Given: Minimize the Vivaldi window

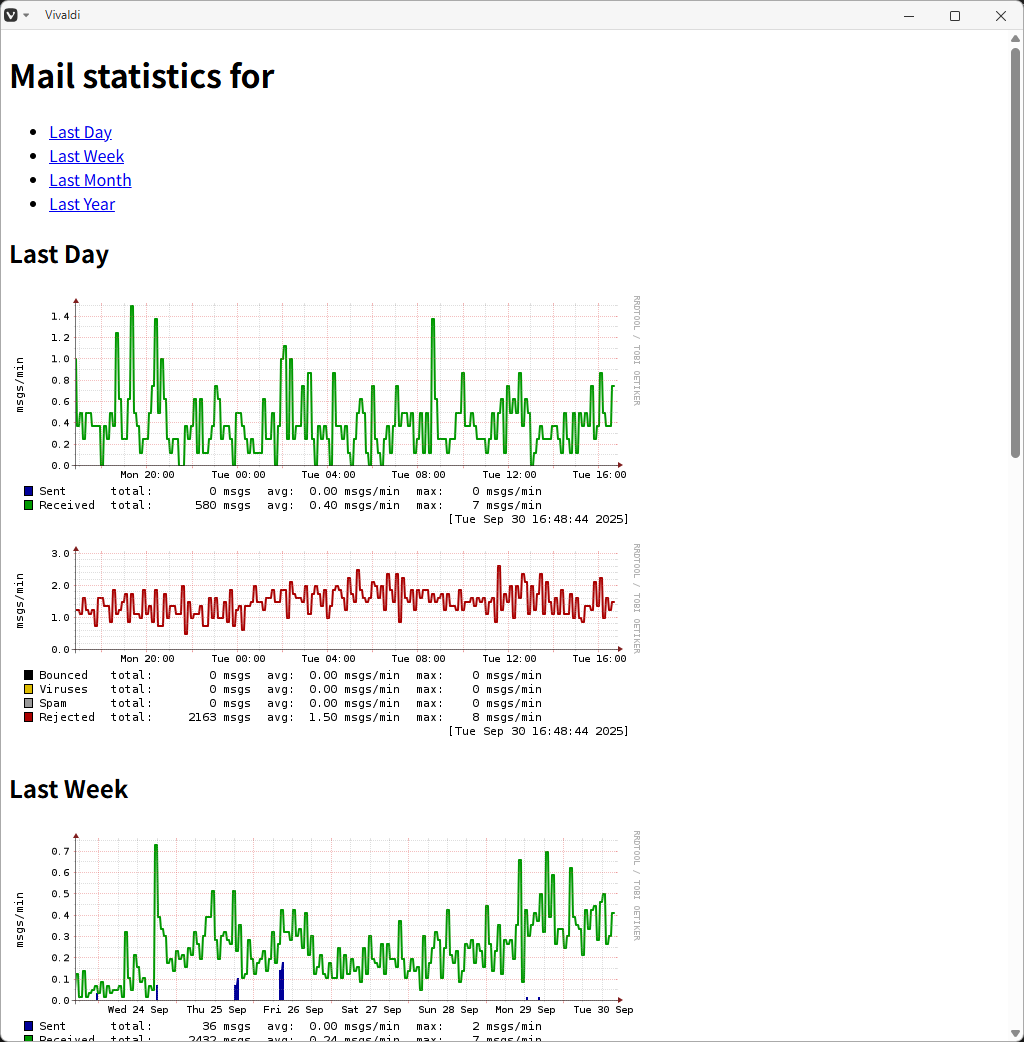Looking at the screenshot, I should click(909, 15).
